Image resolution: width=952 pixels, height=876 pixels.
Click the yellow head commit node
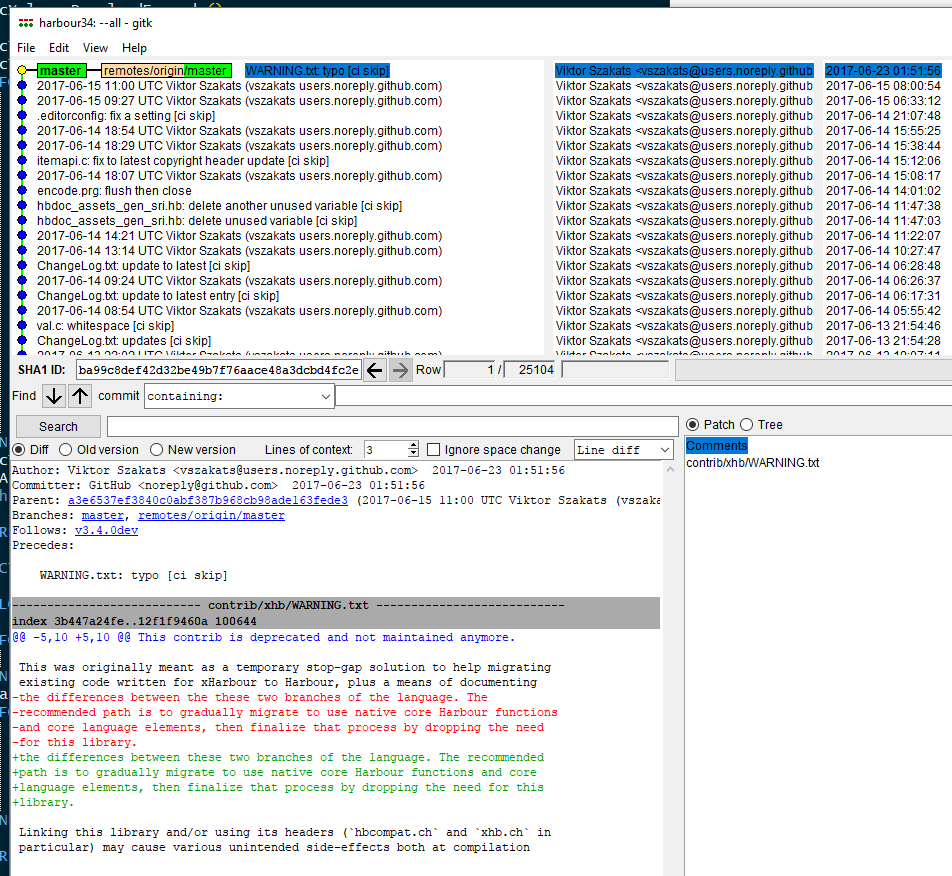pyautogui.click(x=23, y=71)
